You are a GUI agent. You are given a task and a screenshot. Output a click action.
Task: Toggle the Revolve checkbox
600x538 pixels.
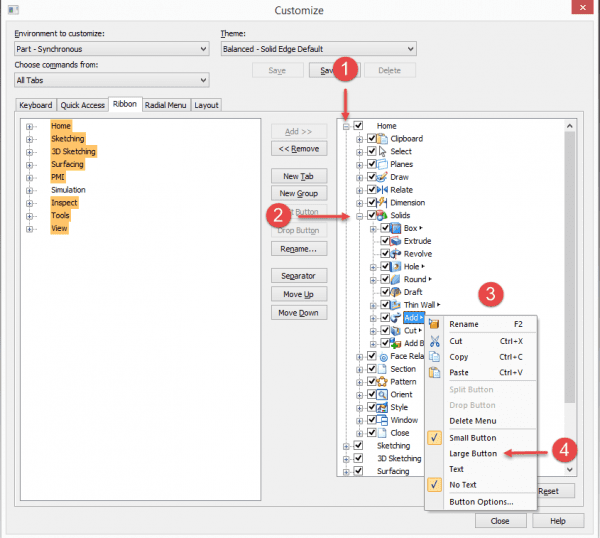coord(385,253)
